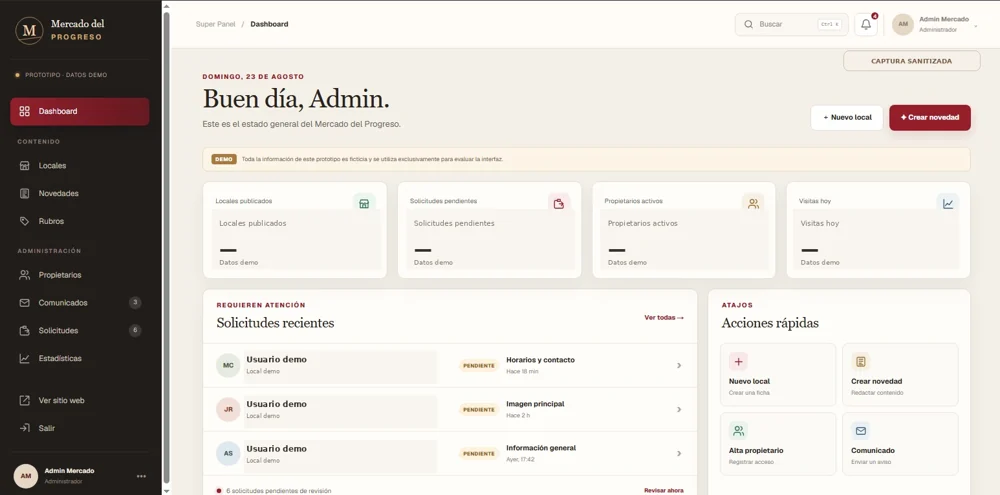Click the Alta propietario shortcut icon
Viewport: 1000px width, 495px height.
[739, 431]
